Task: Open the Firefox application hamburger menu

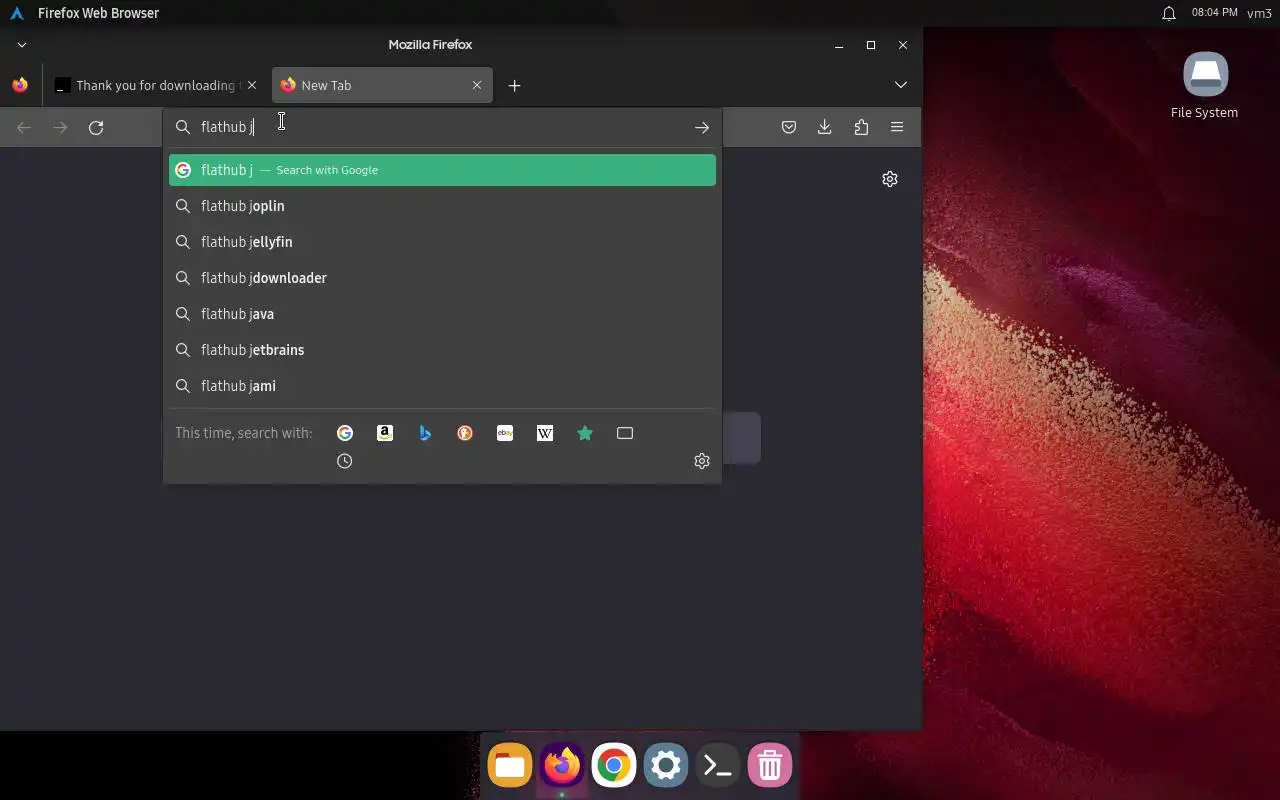Action: pos(897,127)
